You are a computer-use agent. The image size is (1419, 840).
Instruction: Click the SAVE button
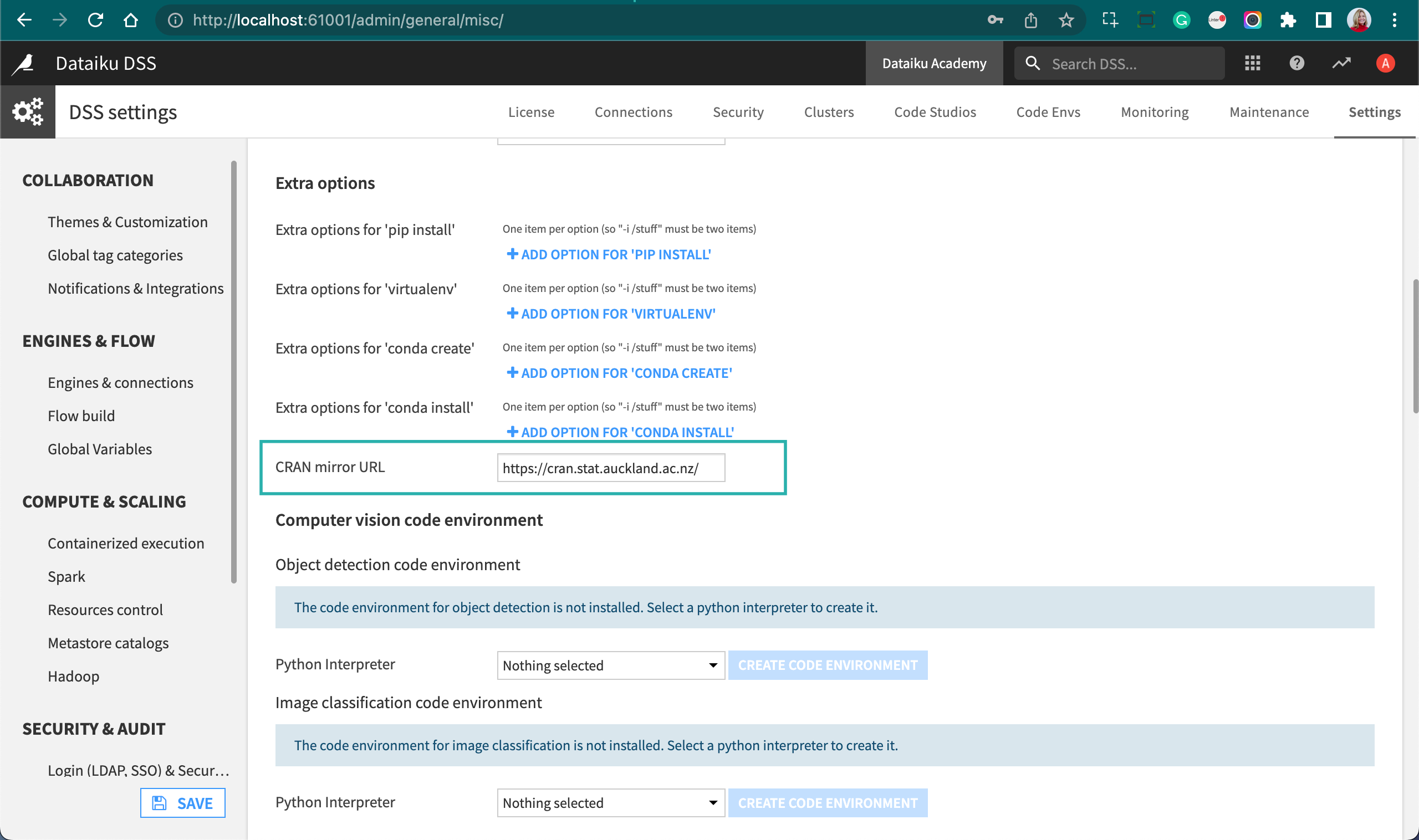coord(182,803)
